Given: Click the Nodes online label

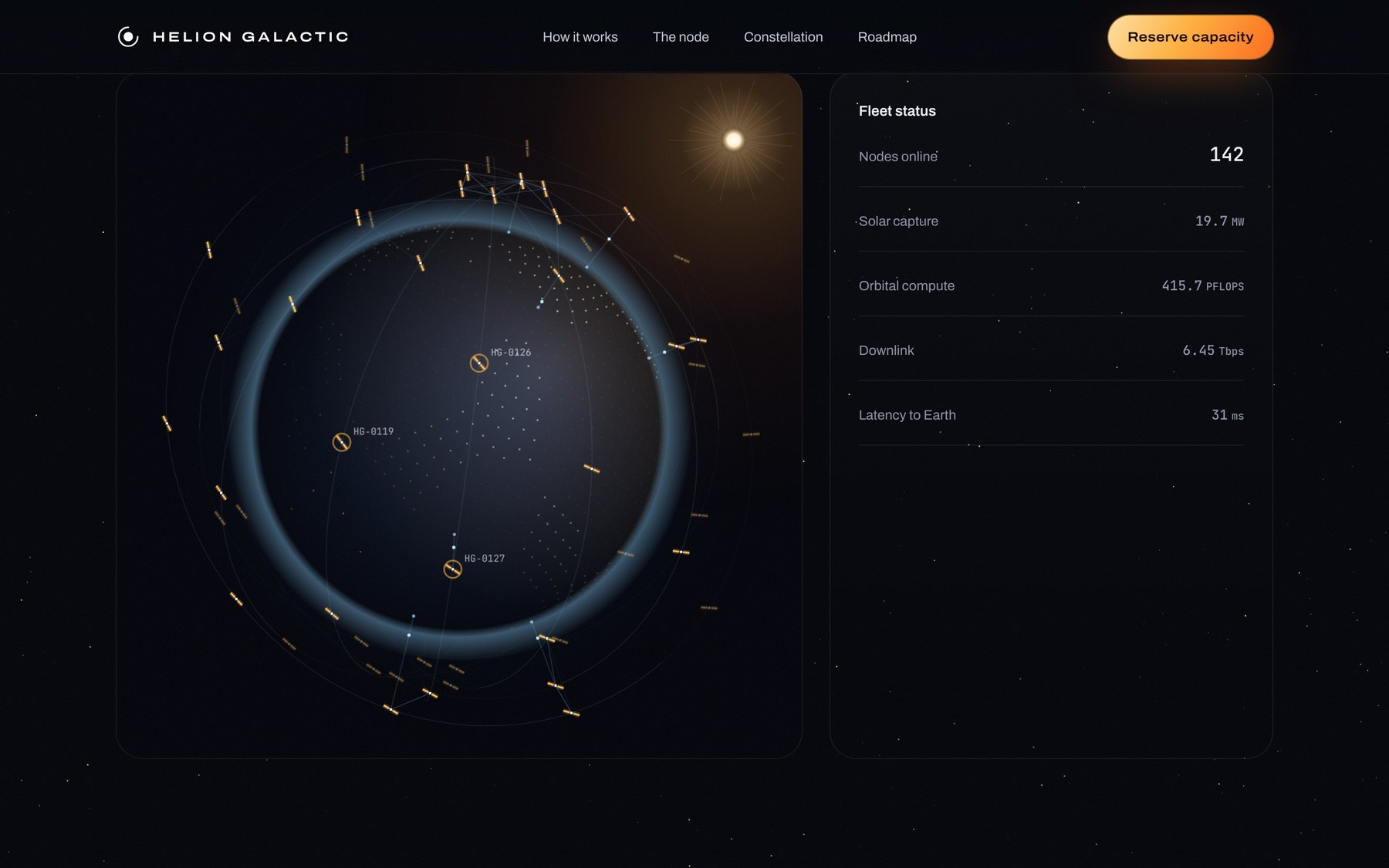Looking at the screenshot, I should [898, 157].
